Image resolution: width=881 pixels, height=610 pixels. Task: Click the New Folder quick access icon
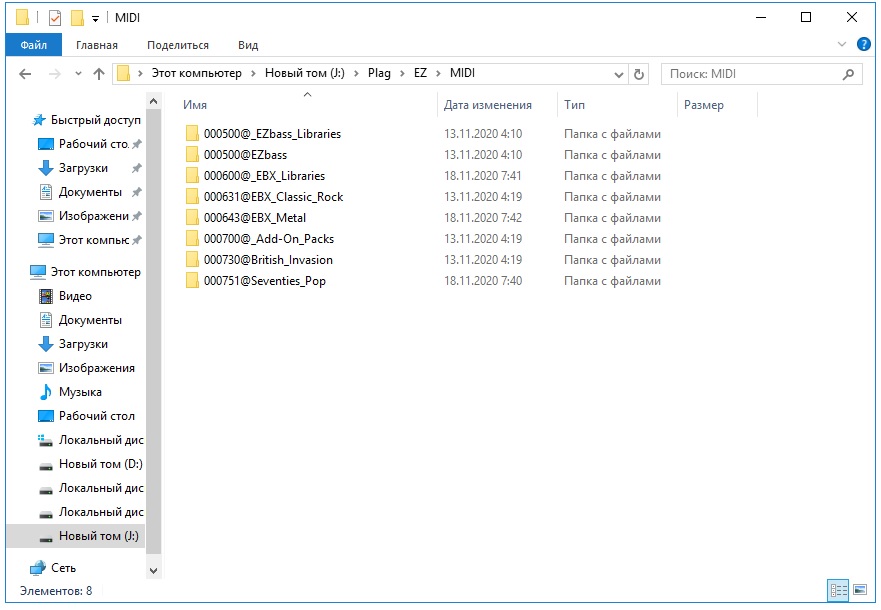(x=77, y=18)
